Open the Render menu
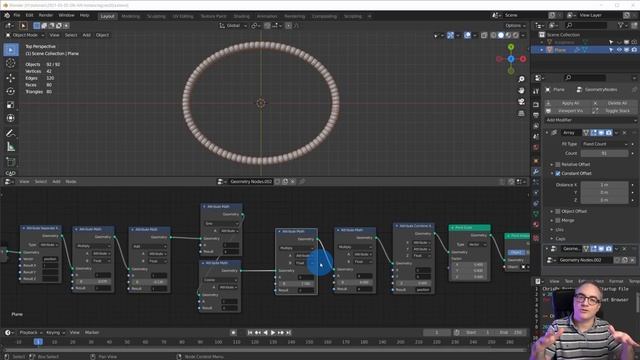Screen dimensions: 640x360 tap(46, 16)
